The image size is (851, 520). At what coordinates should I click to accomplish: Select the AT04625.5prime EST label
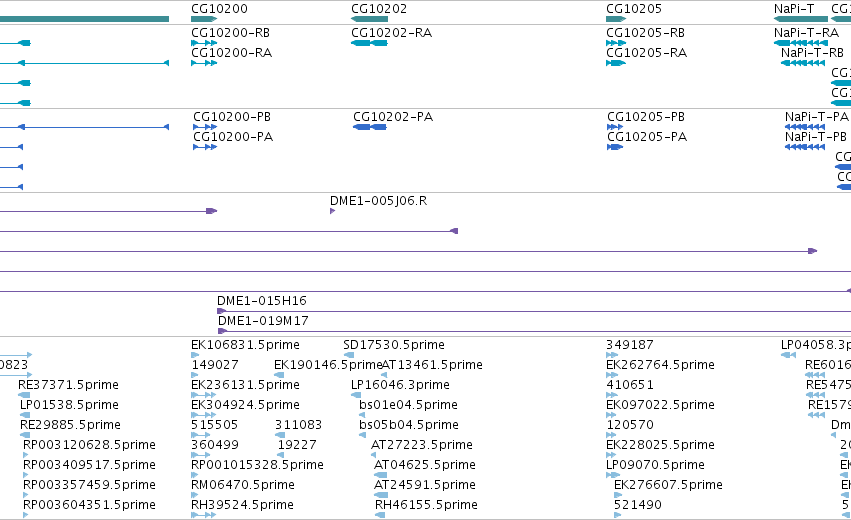[424, 465]
